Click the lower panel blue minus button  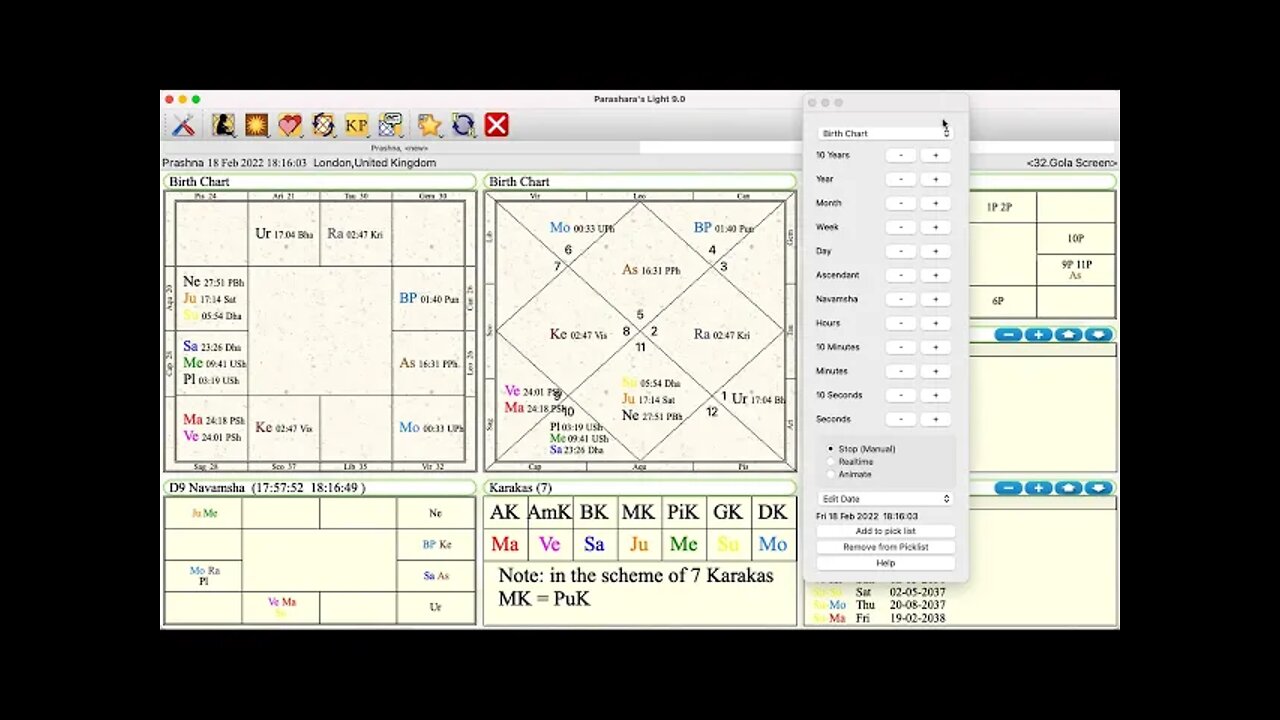(1008, 488)
